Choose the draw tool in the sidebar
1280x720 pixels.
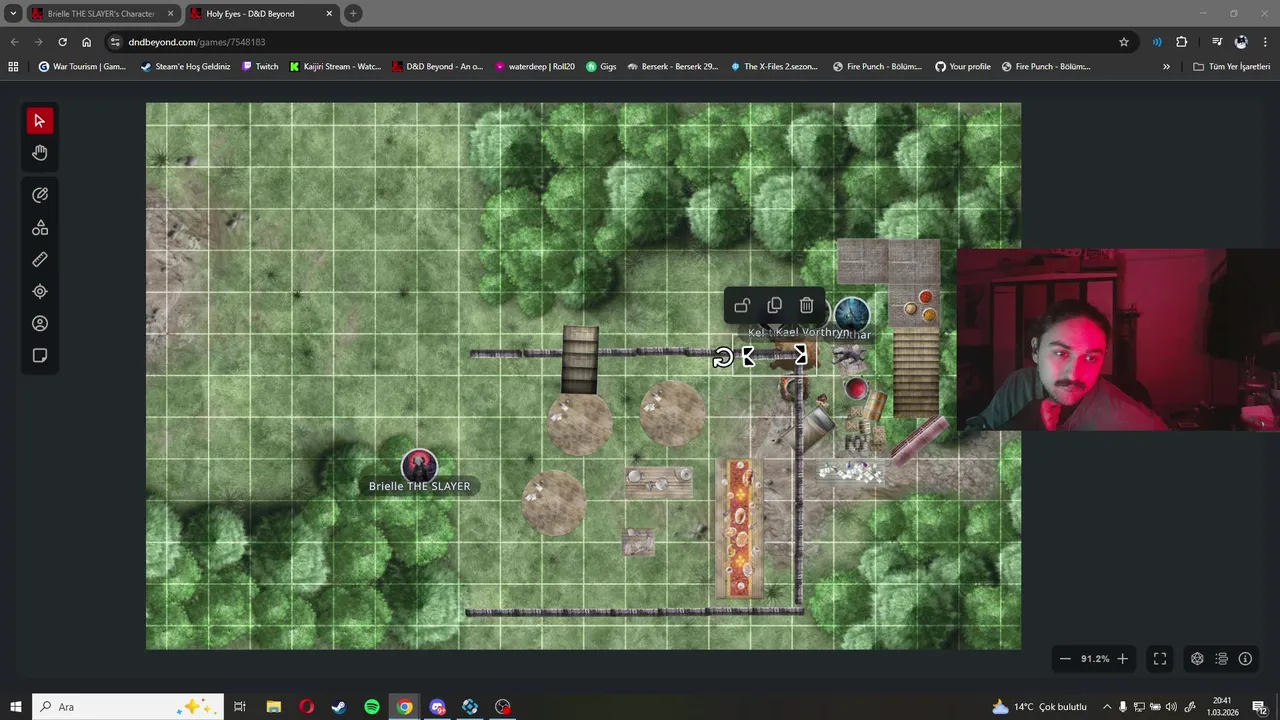pos(40,195)
